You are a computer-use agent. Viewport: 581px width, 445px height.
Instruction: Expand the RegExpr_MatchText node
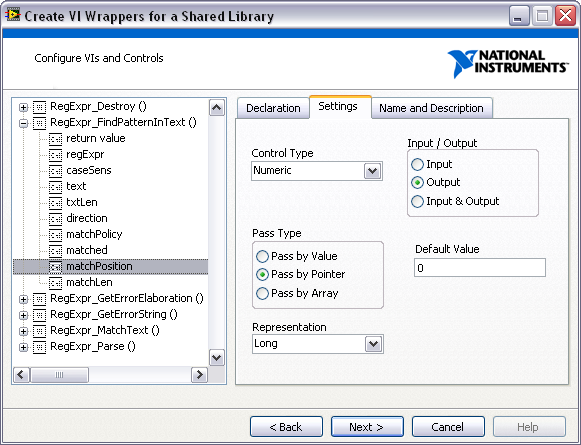pos(23,331)
